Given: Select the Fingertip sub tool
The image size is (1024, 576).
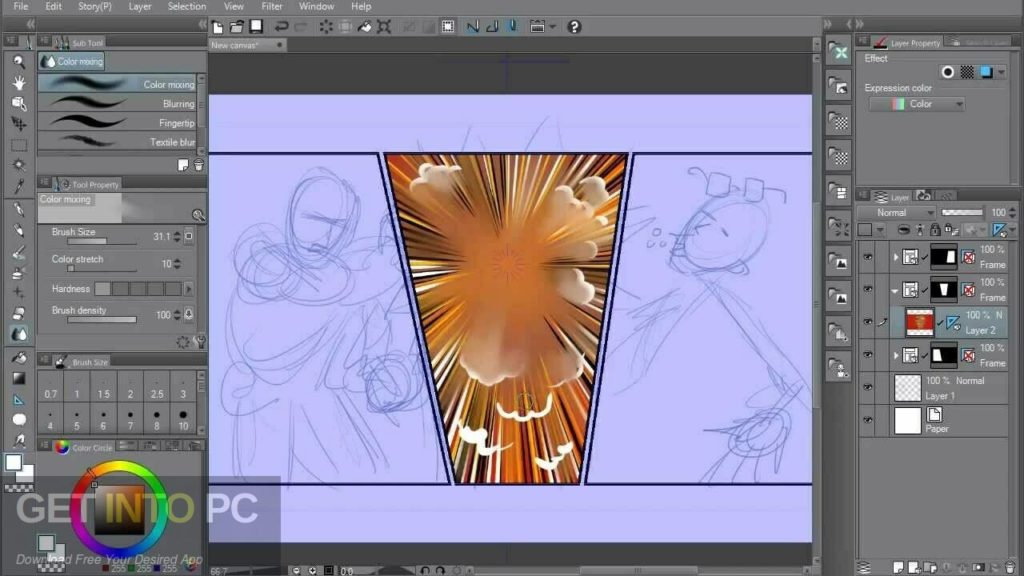Looking at the screenshot, I should click(x=120, y=123).
